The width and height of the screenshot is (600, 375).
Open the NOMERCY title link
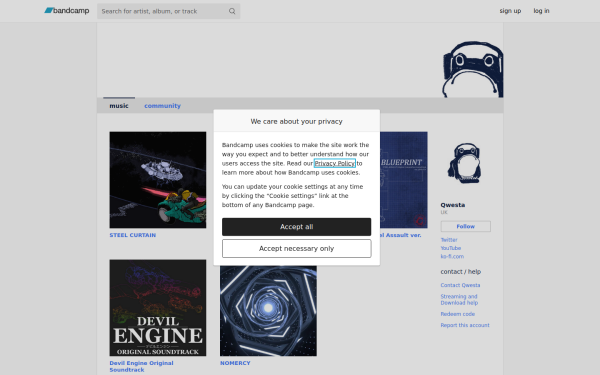tap(235, 363)
